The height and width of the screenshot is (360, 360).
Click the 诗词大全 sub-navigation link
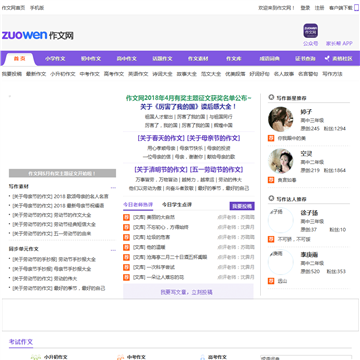coord(162,74)
